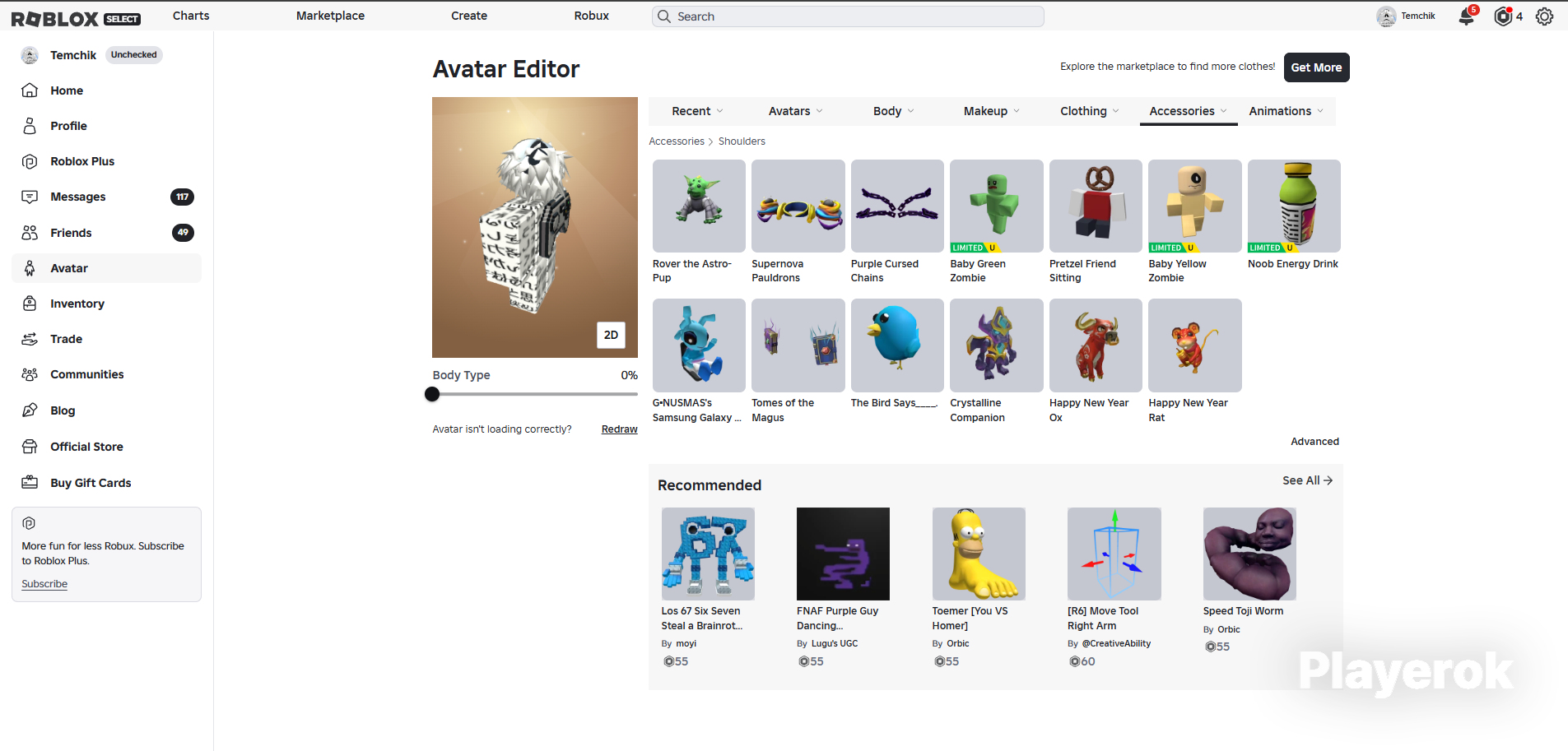Viewport: 1568px width, 751px height.
Task: Expand the Clothing dropdown
Action: tap(1090, 111)
